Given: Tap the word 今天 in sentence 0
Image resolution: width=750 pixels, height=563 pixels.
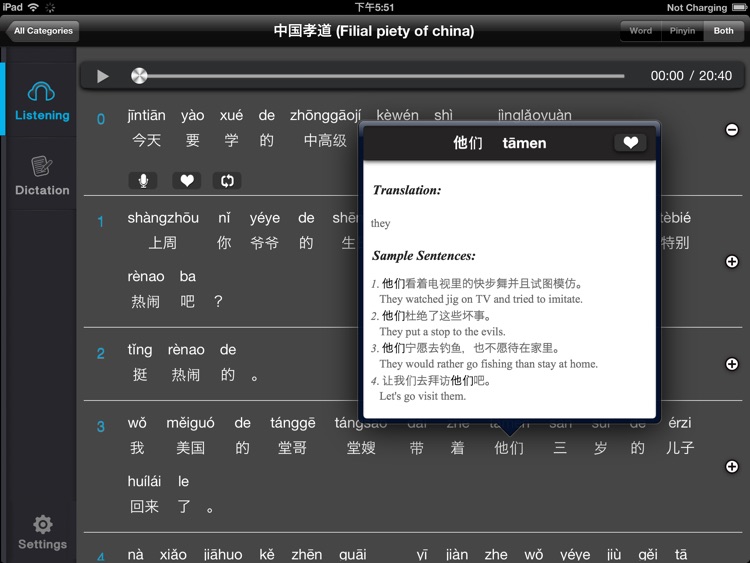Looking at the screenshot, I should tap(146, 140).
